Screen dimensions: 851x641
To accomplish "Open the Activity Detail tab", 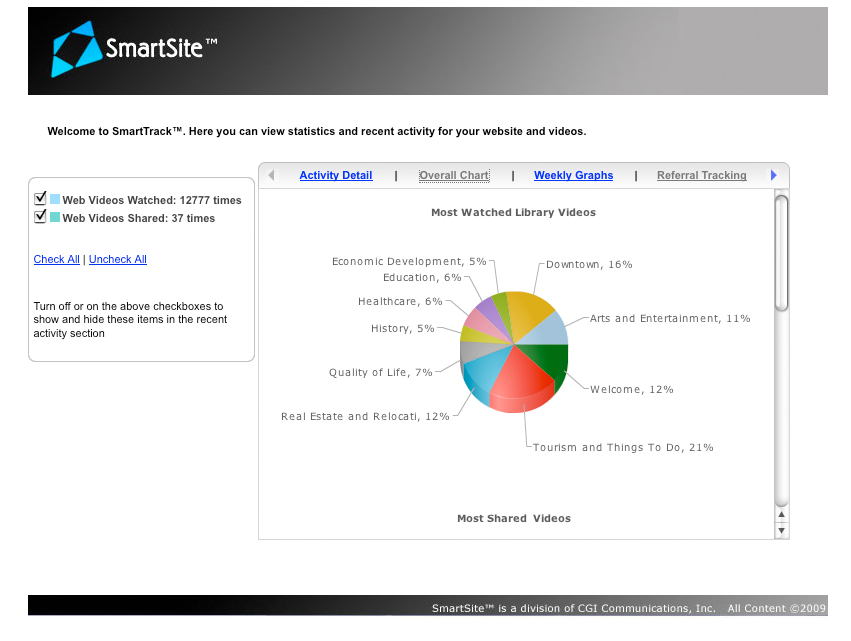I will pyautogui.click(x=336, y=175).
